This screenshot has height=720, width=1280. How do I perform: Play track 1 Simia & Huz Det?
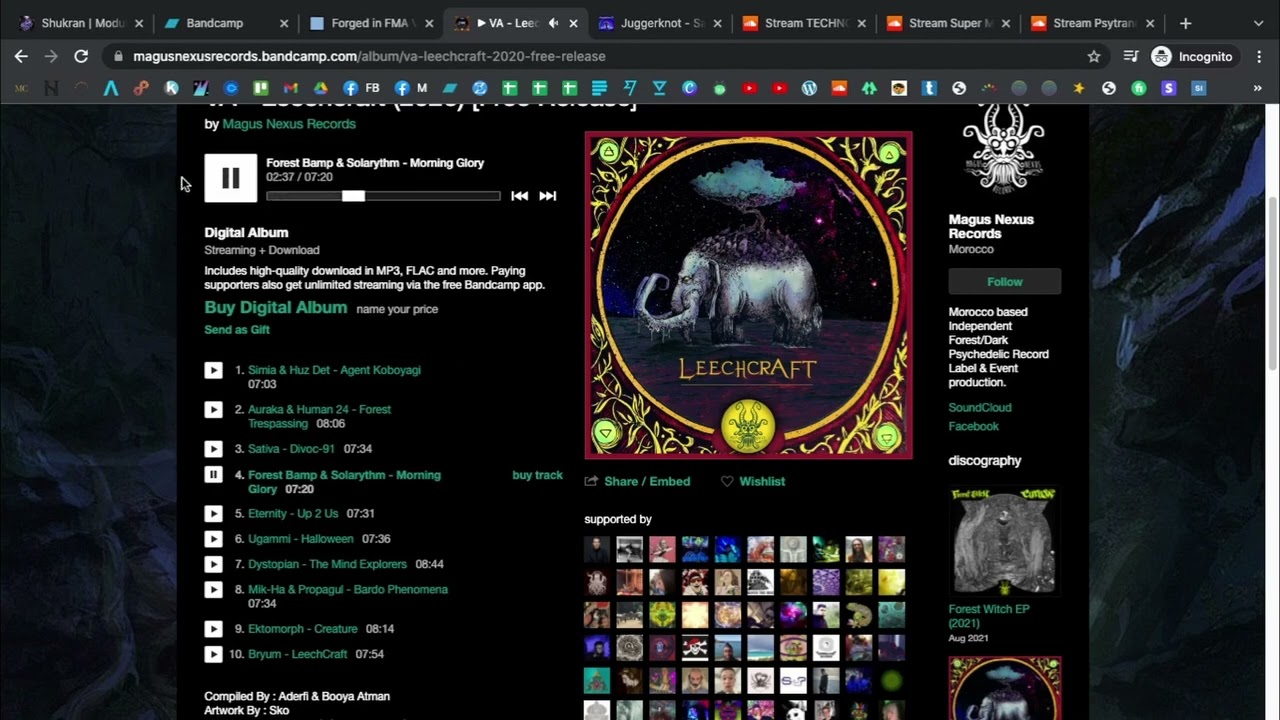point(213,370)
